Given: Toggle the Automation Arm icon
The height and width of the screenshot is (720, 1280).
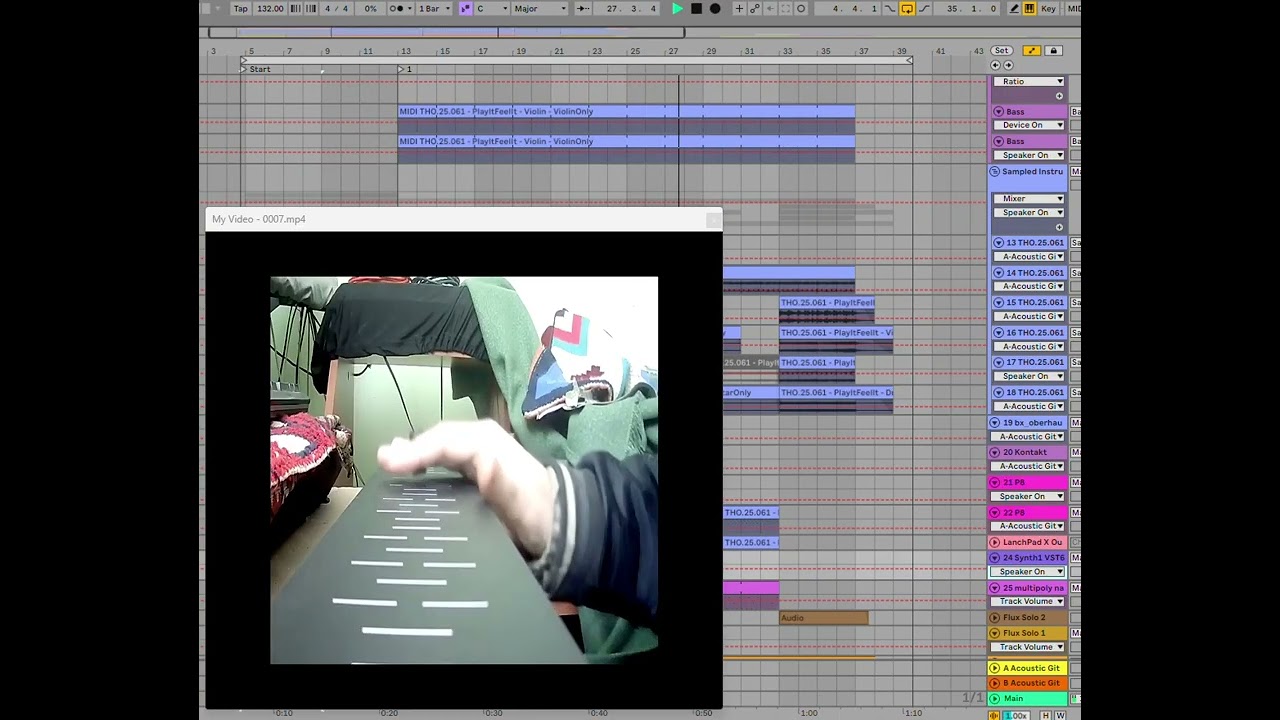Looking at the screenshot, I should [755, 8].
